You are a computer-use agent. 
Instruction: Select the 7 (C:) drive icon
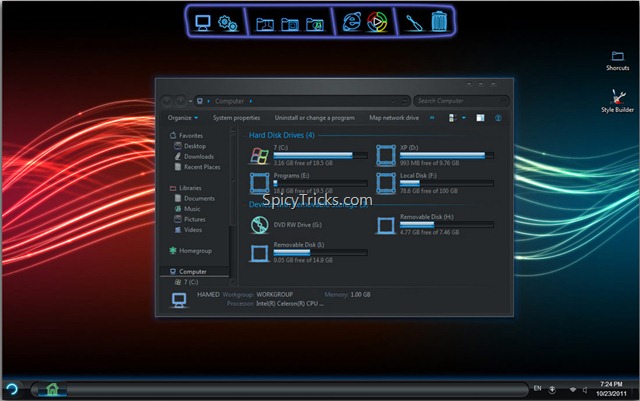(x=259, y=156)
